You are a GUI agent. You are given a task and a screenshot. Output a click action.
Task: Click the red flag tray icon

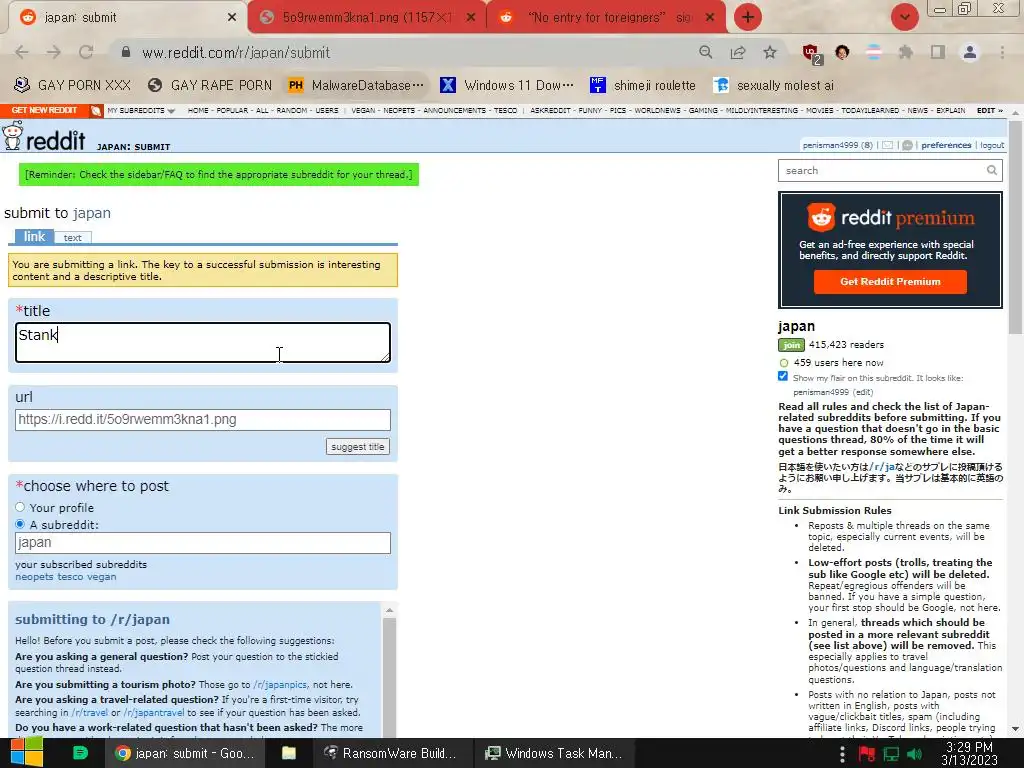(867, 754)
